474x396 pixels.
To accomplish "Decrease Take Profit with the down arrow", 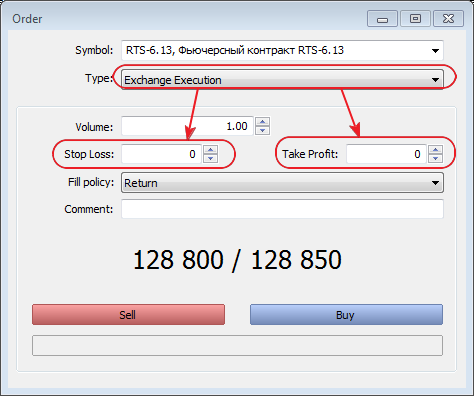I will point(435,158).
